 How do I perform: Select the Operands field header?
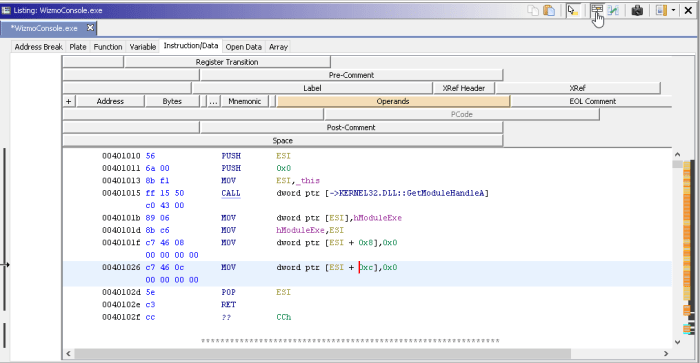click(393, 101)
